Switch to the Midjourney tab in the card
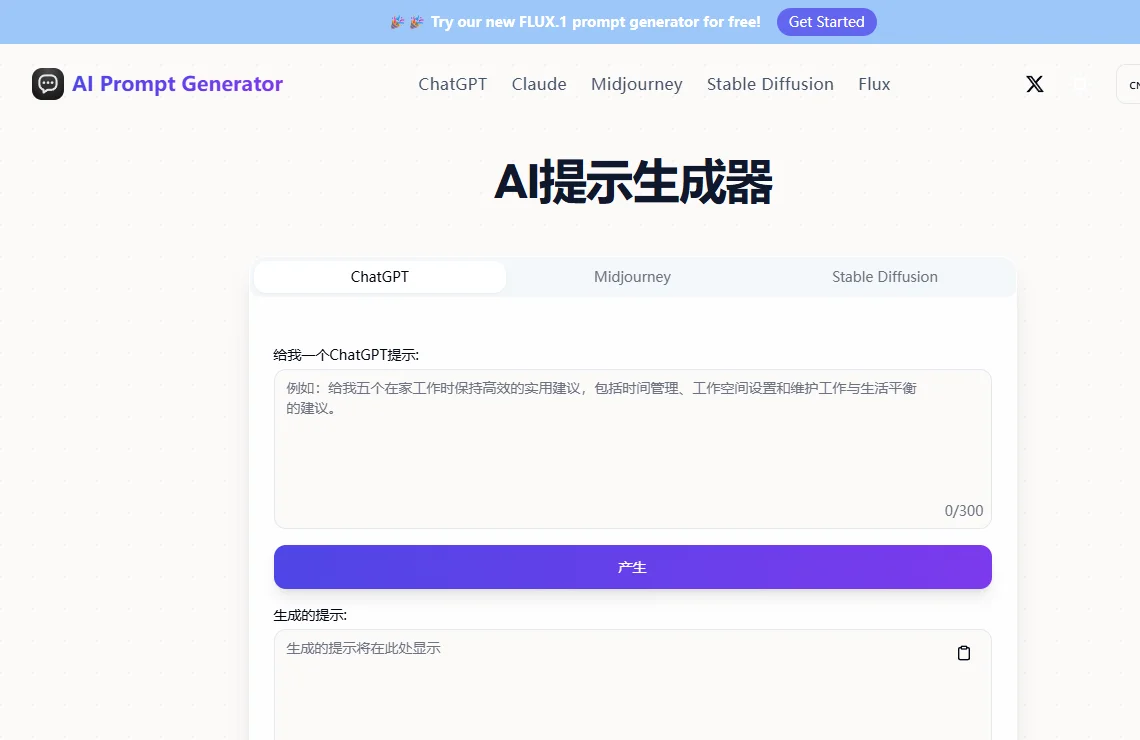The image size is (1140, 740). [633, 277]
